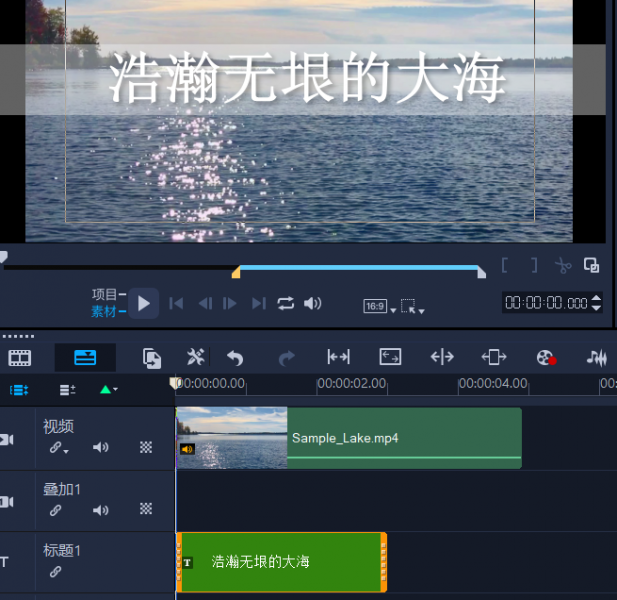Mute the 叠加1 overlay track
The height and width of the screenshot is (600, 617).
point(100,510)
